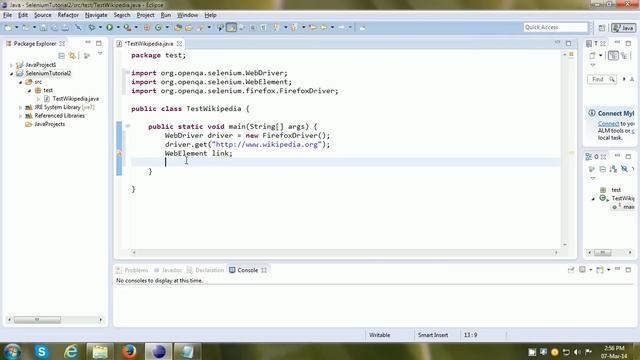Click the Forward navigation arrow icon
This screenshot has height=360, width=640.
point(342,27)
